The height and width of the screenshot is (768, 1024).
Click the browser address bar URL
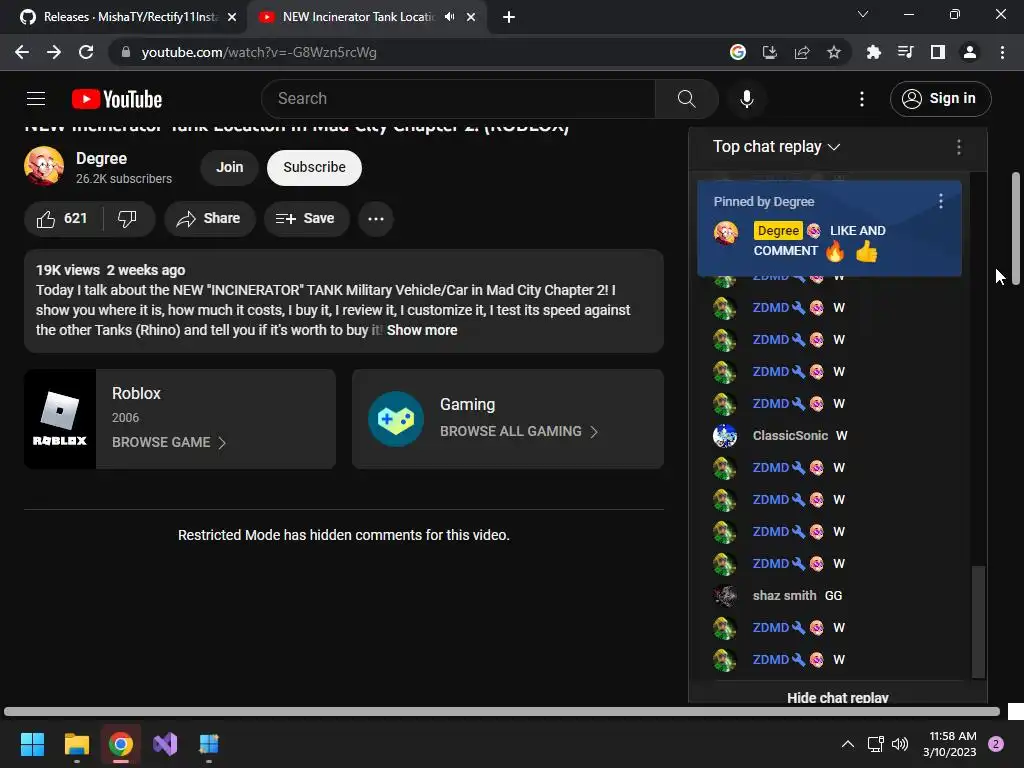(x=259, y=52)
